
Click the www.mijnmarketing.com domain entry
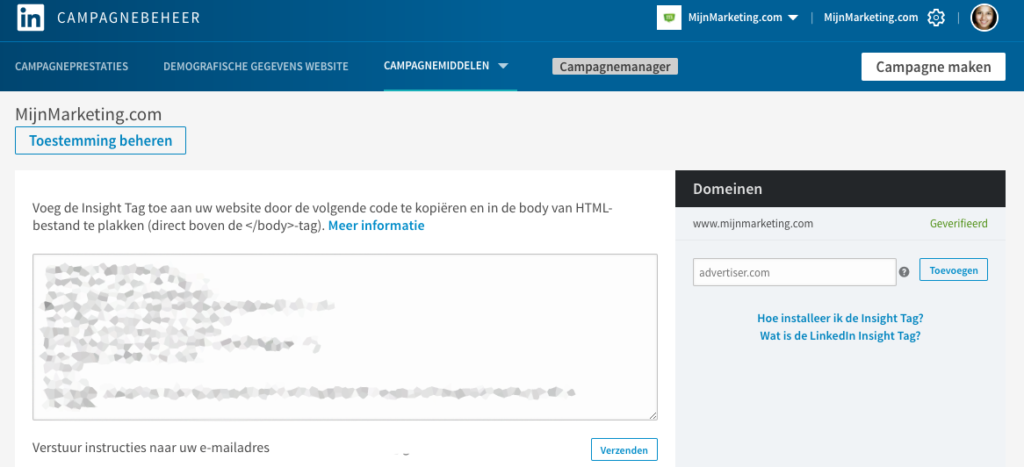pyautogui.click(x=753, y=223)
